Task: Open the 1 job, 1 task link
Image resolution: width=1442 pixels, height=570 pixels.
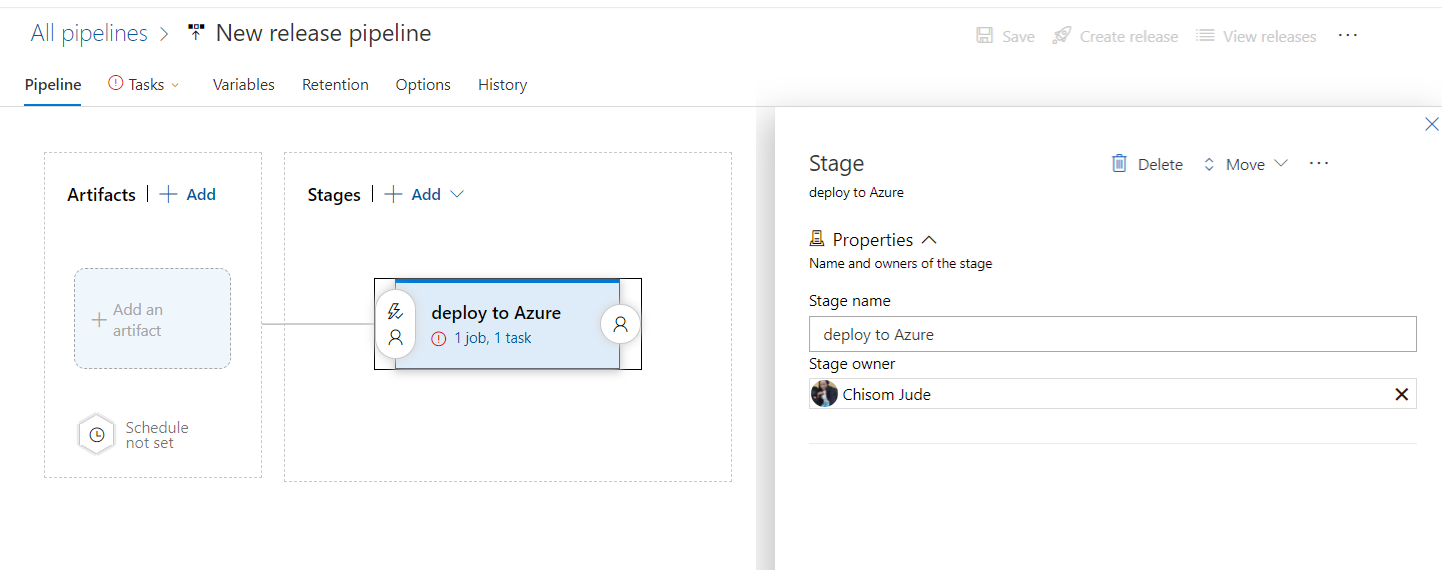Action: pos(492,338)
